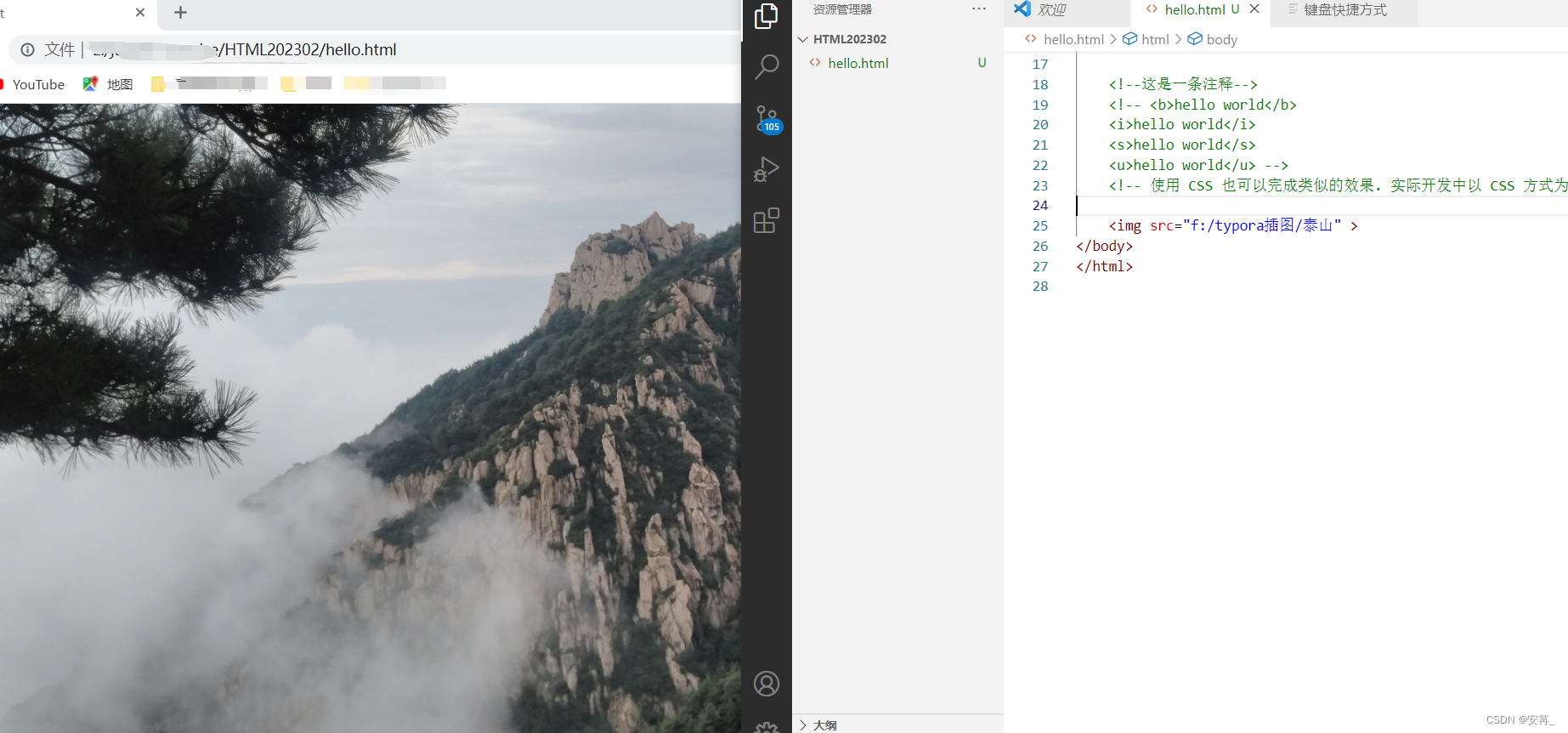This screenshot has height=733, width=1568.
Task: Open the Explorer view in VS Code activity bar
Action: click(767, 16)
